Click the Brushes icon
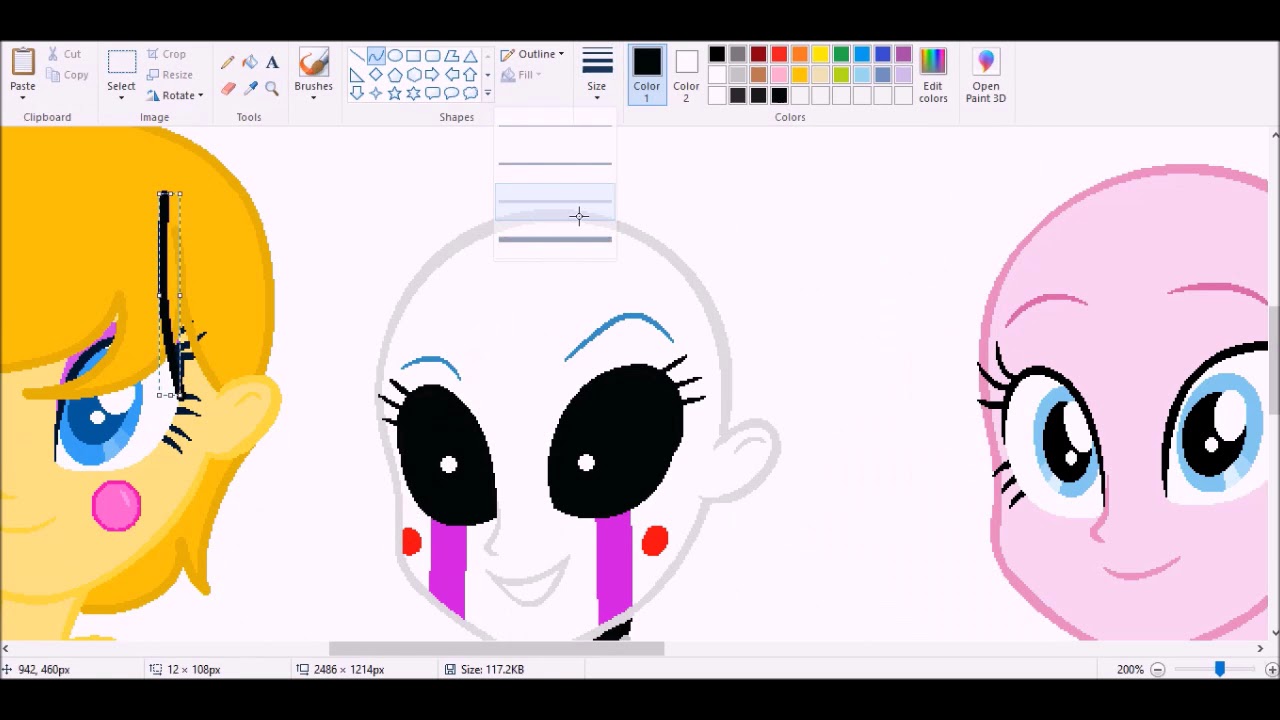The height and width of the screenshot is (720, 1280). tap(313, 62)
